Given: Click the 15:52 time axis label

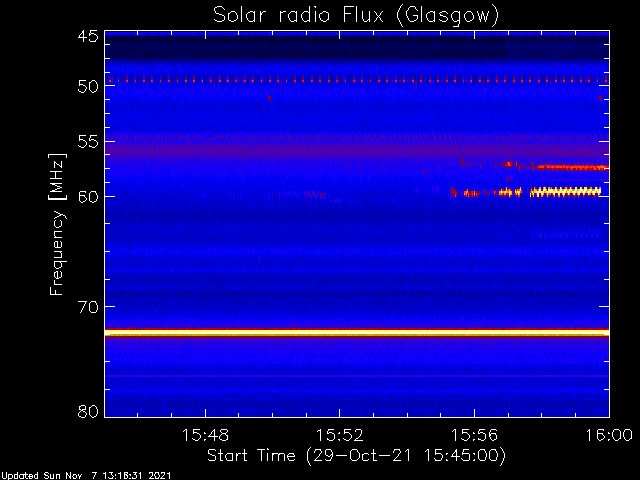Looking at the screenshot, I should pyautogui.click(x=340, y=435).
